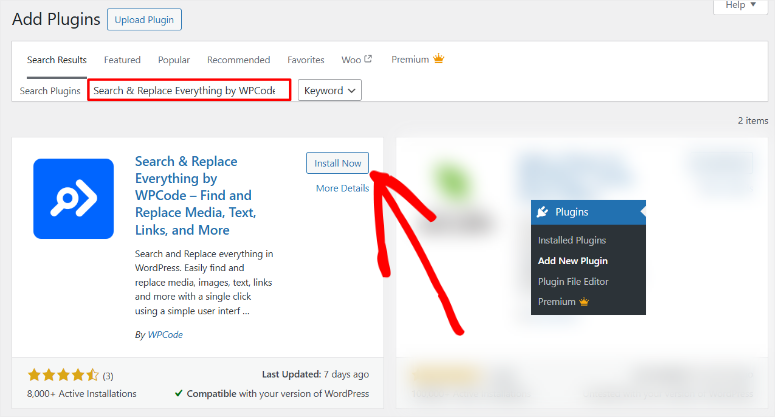Open the Recommended plugins tab

[x=239, y=60]
